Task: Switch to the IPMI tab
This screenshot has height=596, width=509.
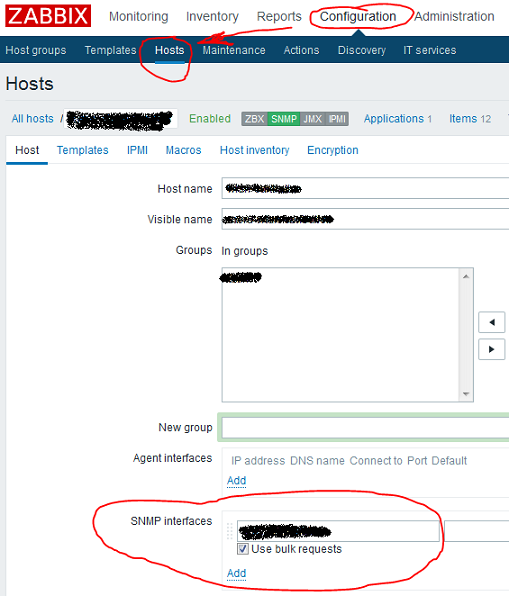Action: (x=137, y=150)
